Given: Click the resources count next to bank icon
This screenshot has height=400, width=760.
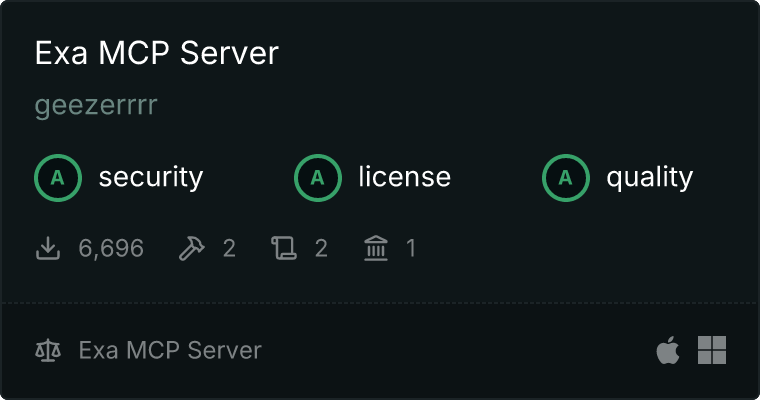Looking at the screenshot, I should point(410,248).
